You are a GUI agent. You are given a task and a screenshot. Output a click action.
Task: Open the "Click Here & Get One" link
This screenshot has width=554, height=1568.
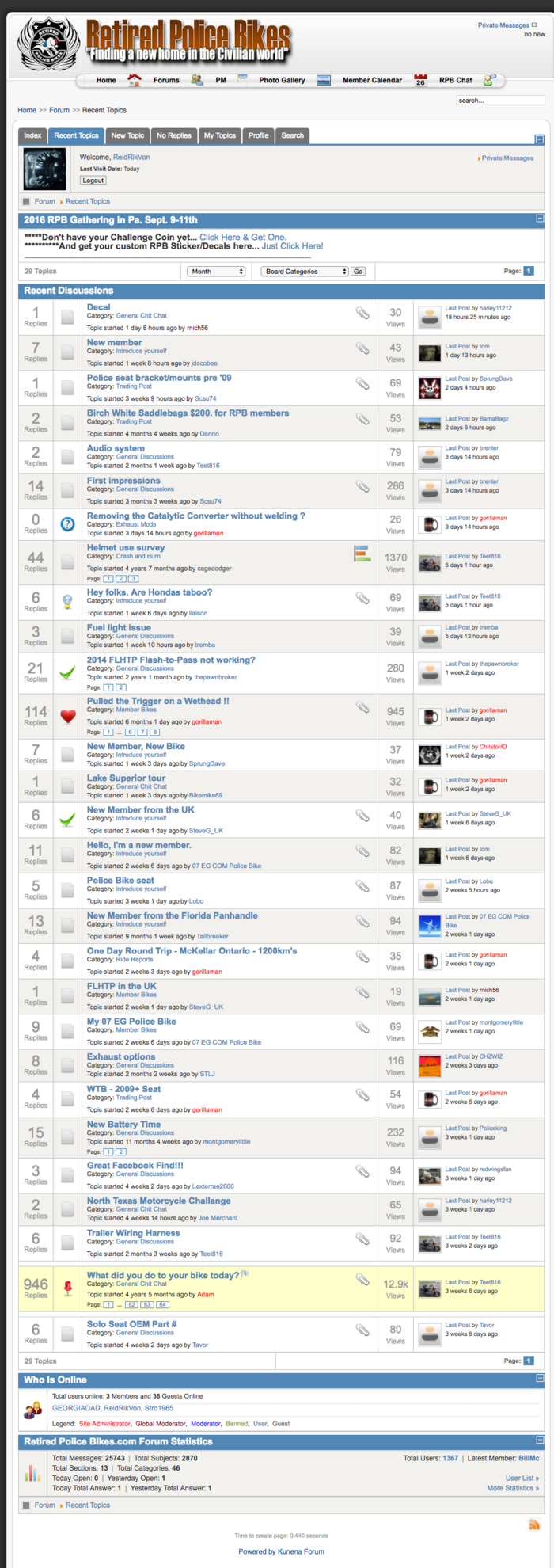point(243,238)
